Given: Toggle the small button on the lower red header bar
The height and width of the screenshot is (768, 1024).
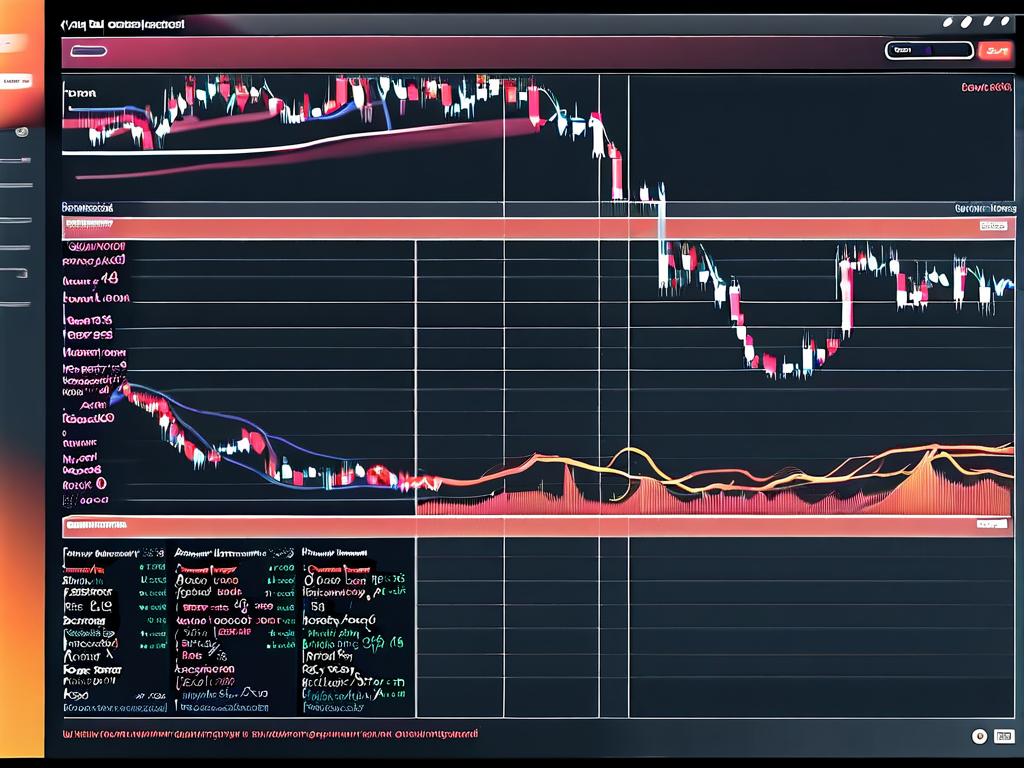Looking at the screenshot, I should [x=992, y=524].
